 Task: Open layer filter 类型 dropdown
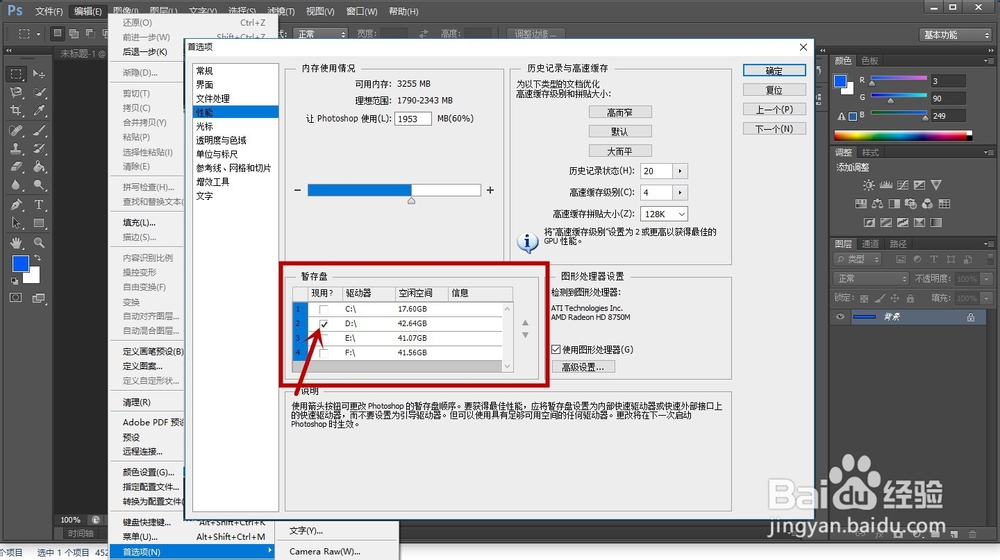point(857,260)
